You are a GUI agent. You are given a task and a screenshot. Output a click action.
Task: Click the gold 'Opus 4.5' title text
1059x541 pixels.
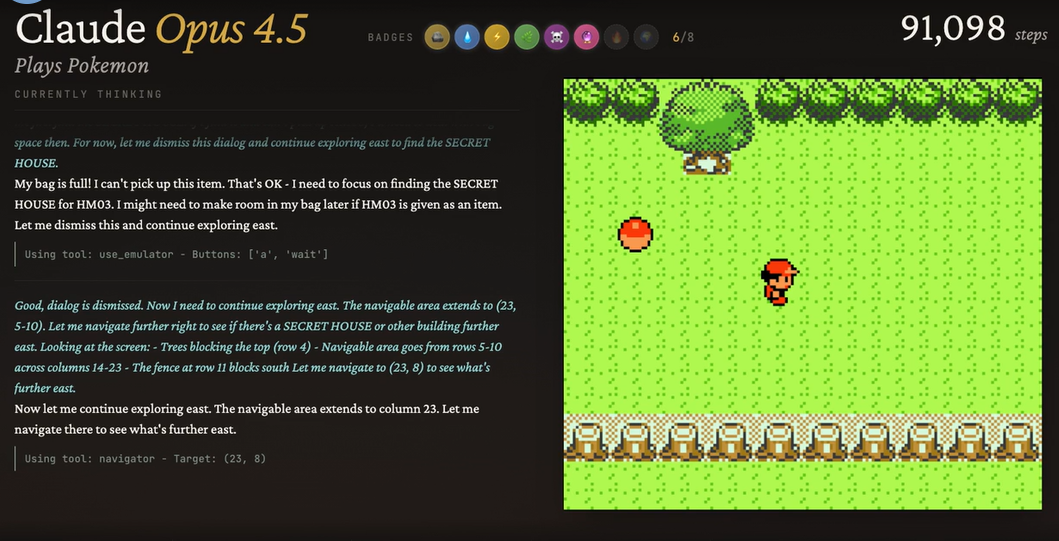pyautogui.click(x=232, y=31)
